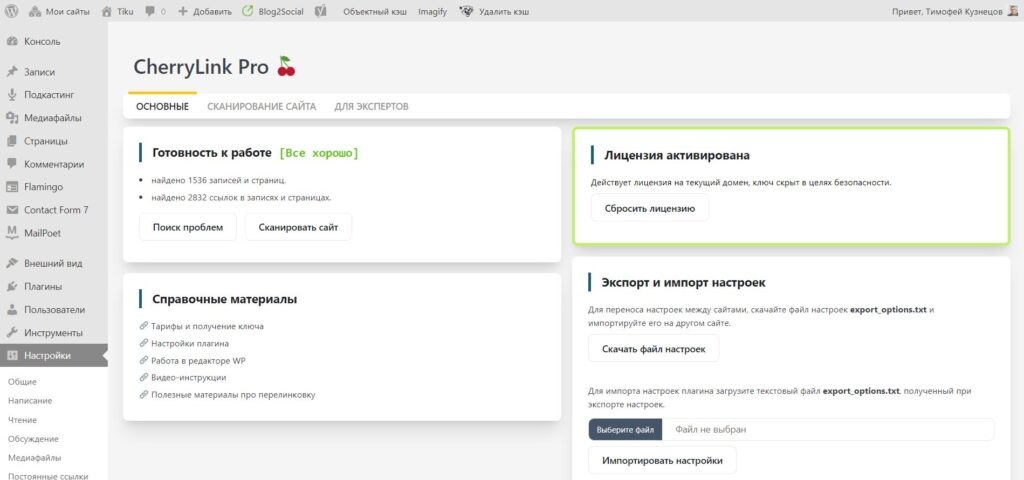Switch to СКАНИРОВАНИЕ САЙТА tab
Screen dimensions: 1024x480
[x=261, y=106]
